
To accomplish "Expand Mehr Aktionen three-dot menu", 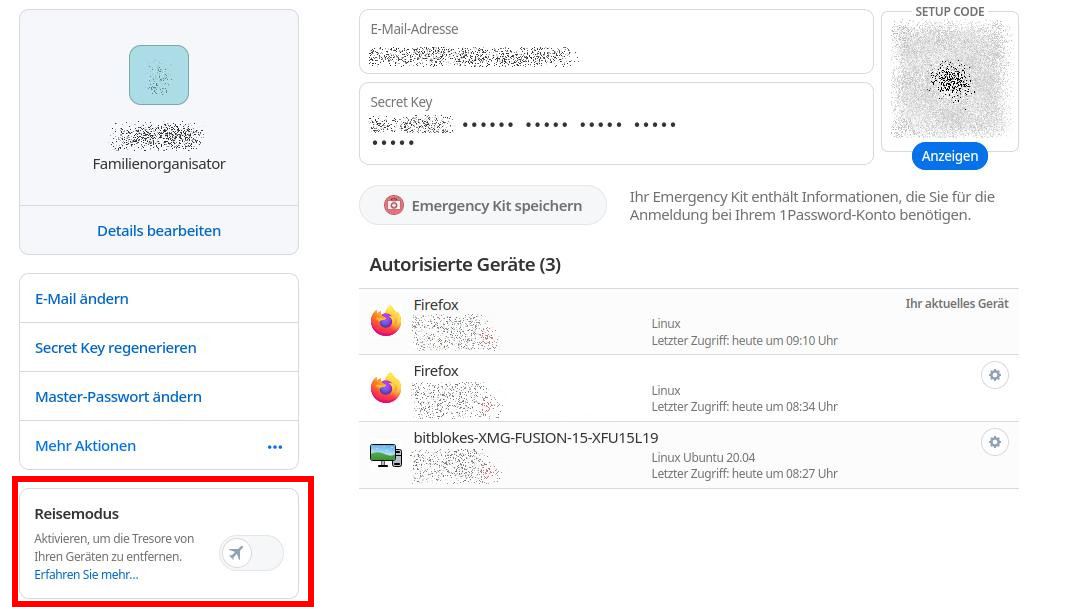I will pos(275,447).
